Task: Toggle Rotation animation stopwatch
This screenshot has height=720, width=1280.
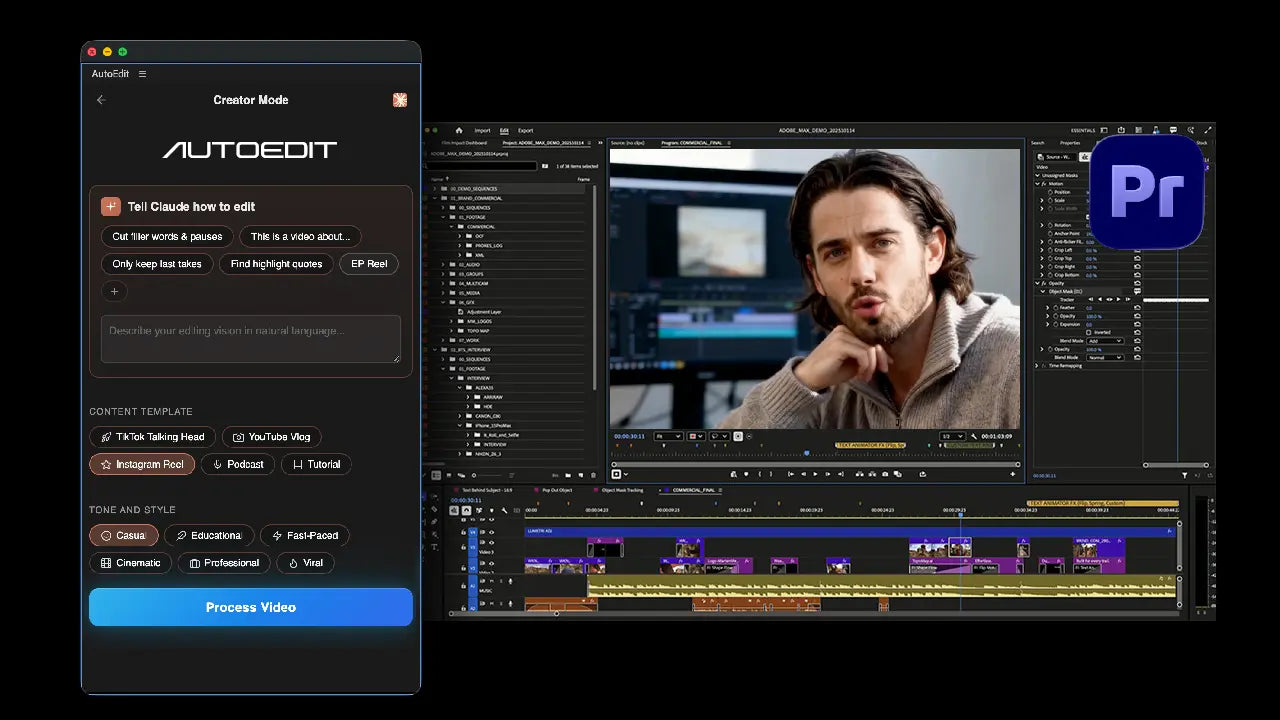Action: click(x=1050, y=225)
